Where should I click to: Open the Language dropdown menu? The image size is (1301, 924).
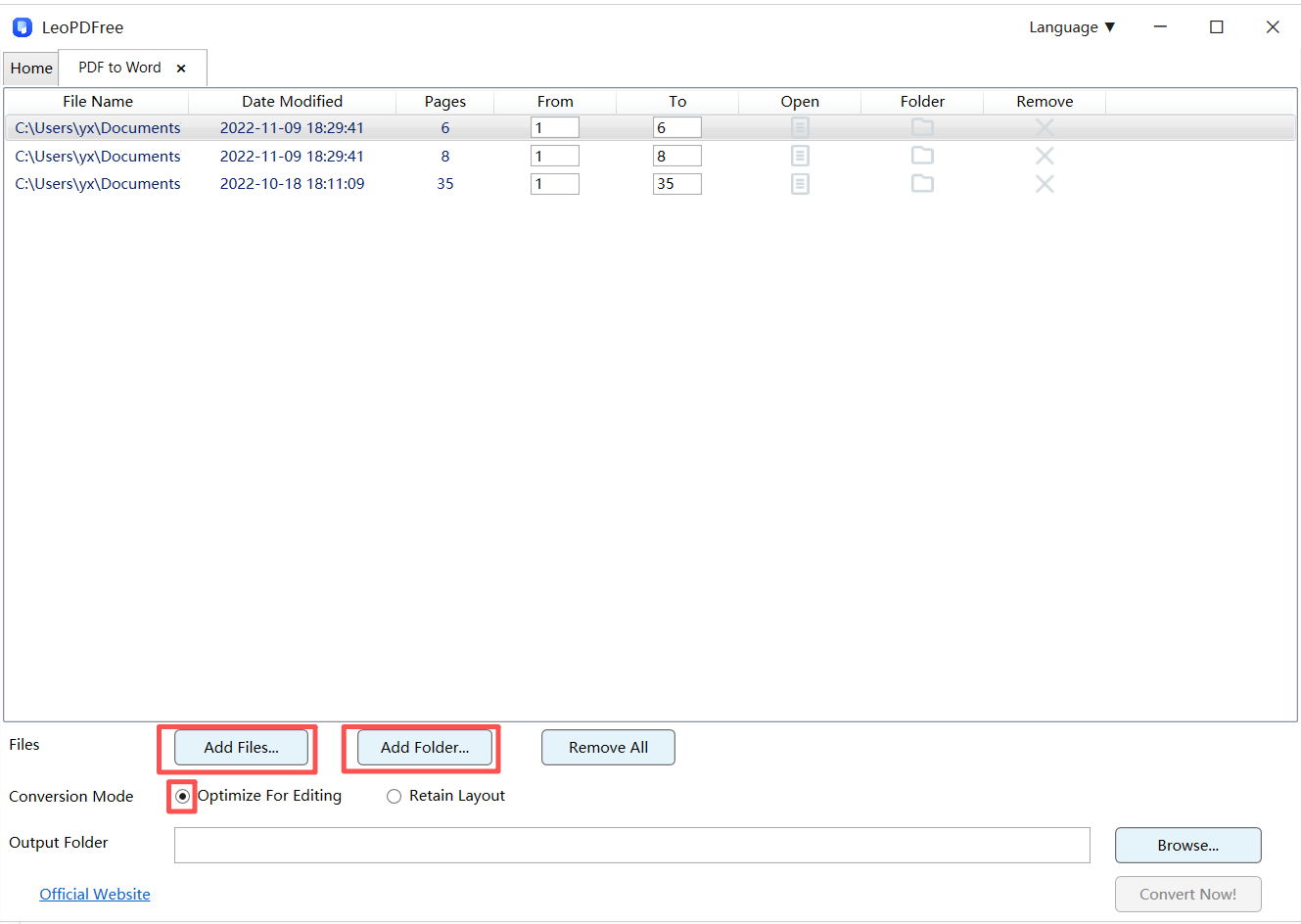pyautogui.click(x=1072, y=27)
